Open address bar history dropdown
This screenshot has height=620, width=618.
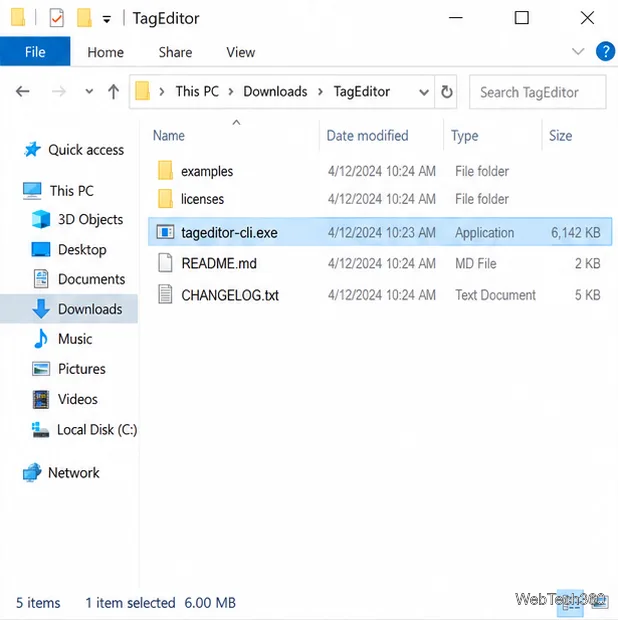tap(424, 92)
